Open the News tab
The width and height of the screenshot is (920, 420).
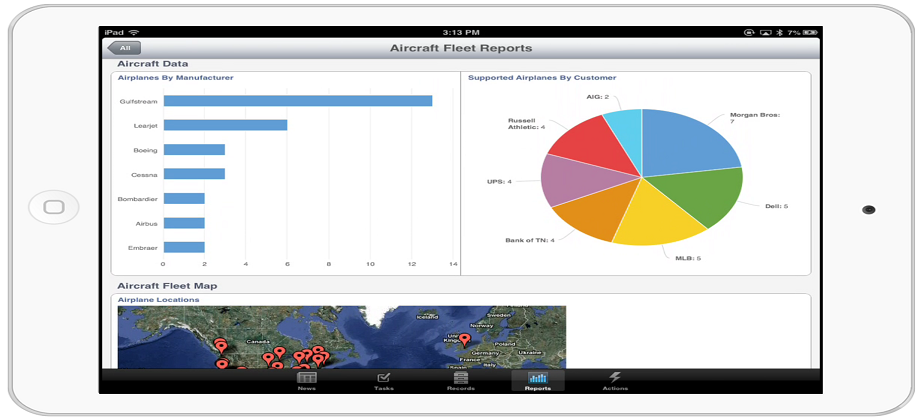(x=306, y=381)
